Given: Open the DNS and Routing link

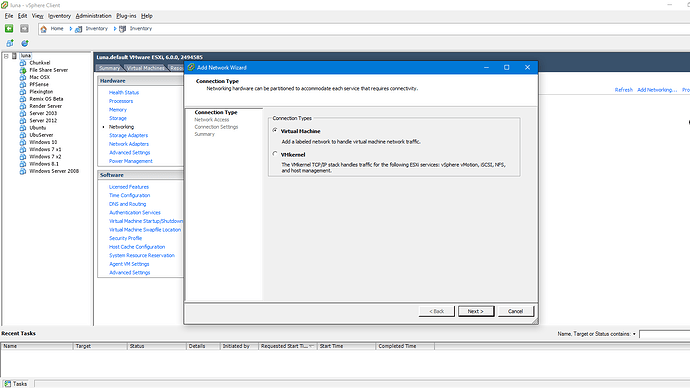Looking at the screenshot, I should coord(127,204).
